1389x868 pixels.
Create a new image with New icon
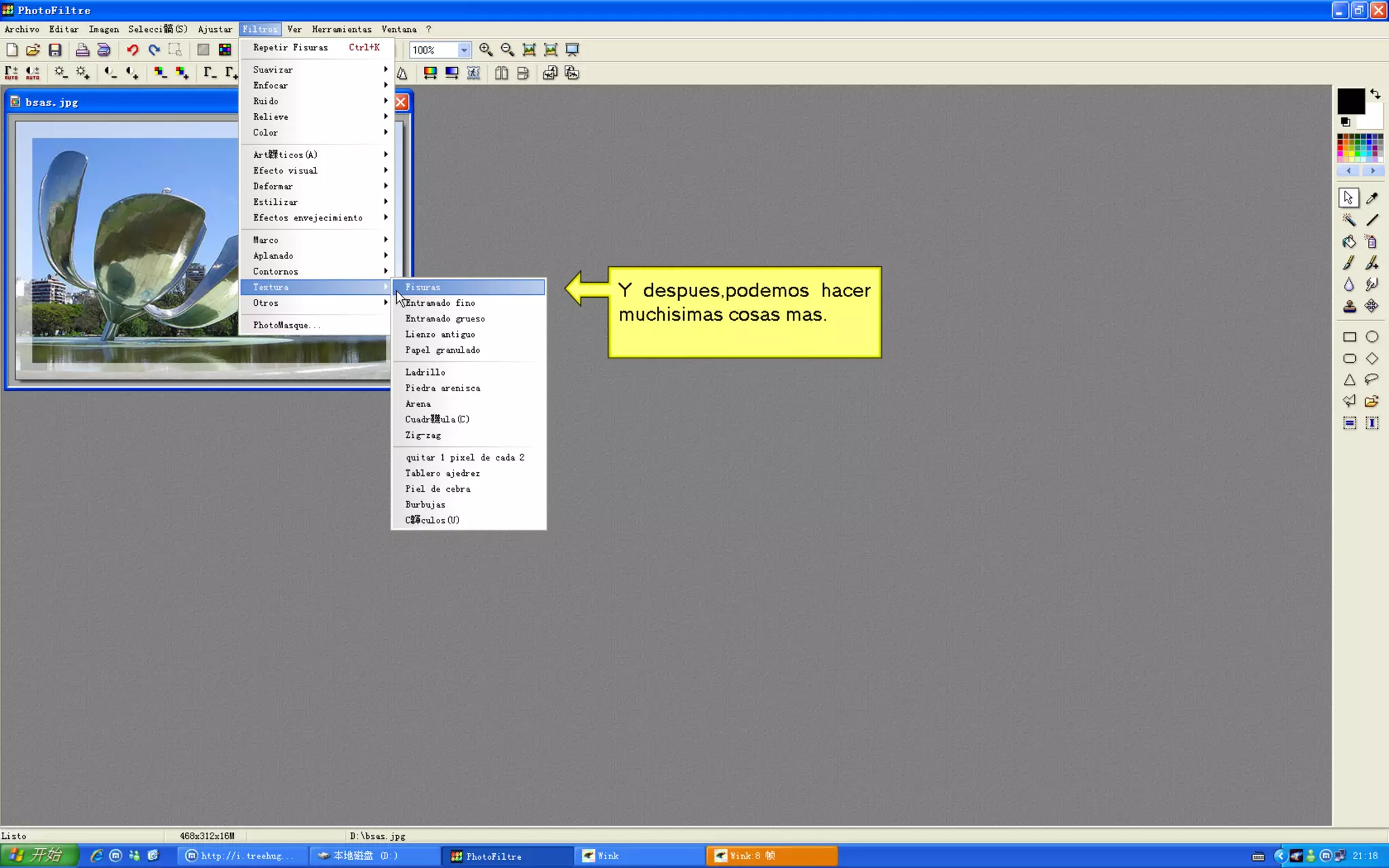click(x=12, y=50)
